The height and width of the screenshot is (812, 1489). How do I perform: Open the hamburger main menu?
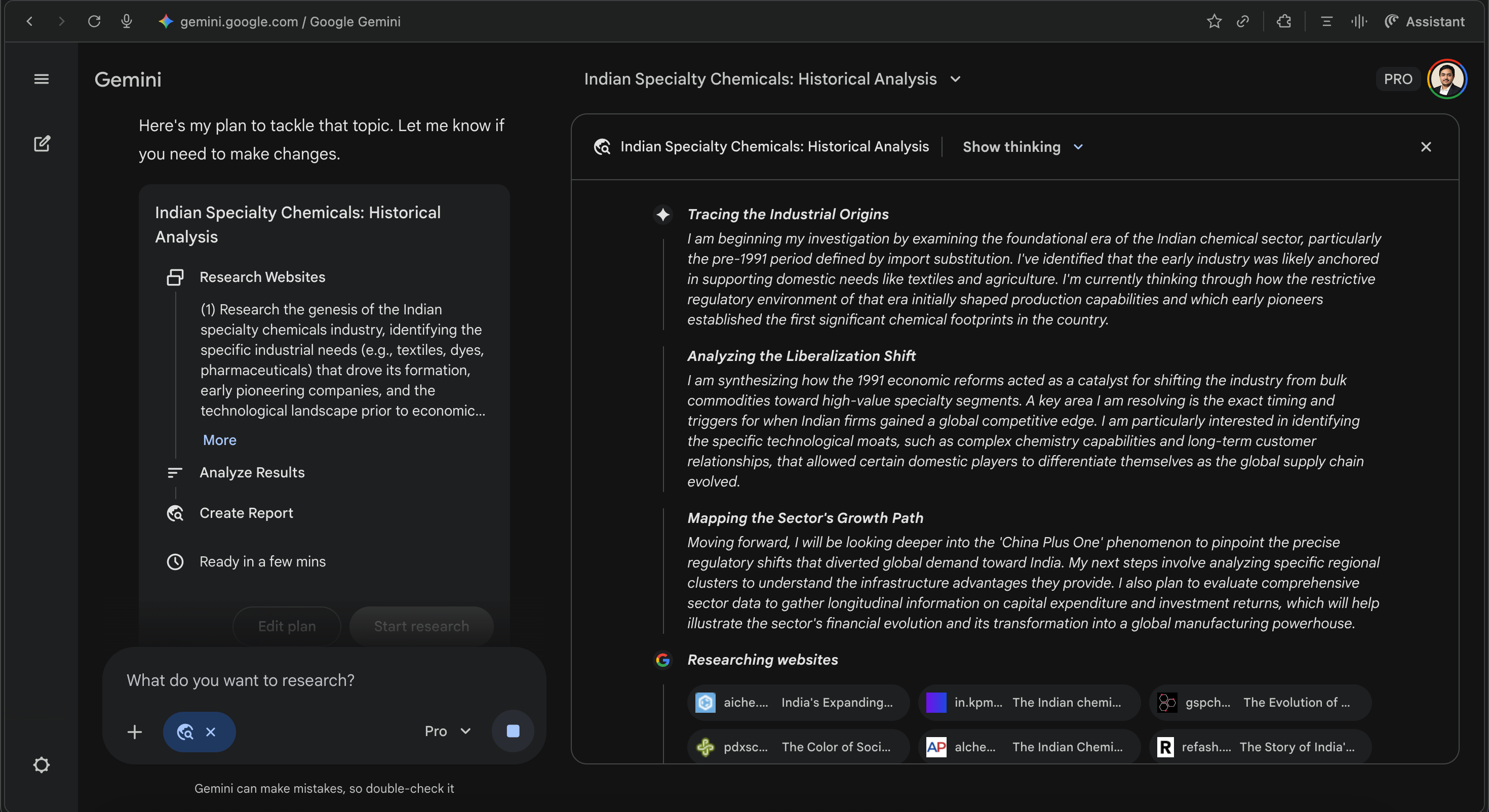coord(41,79)
